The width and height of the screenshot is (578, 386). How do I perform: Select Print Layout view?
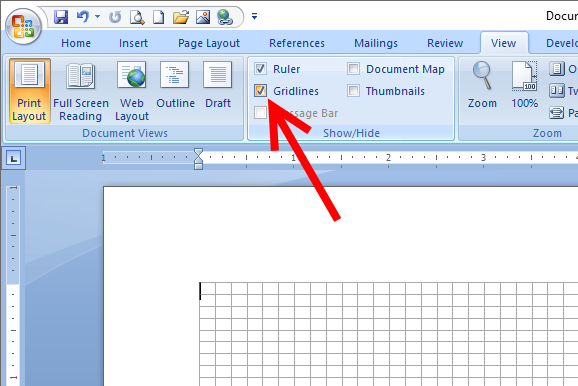[x=29, y=91]
